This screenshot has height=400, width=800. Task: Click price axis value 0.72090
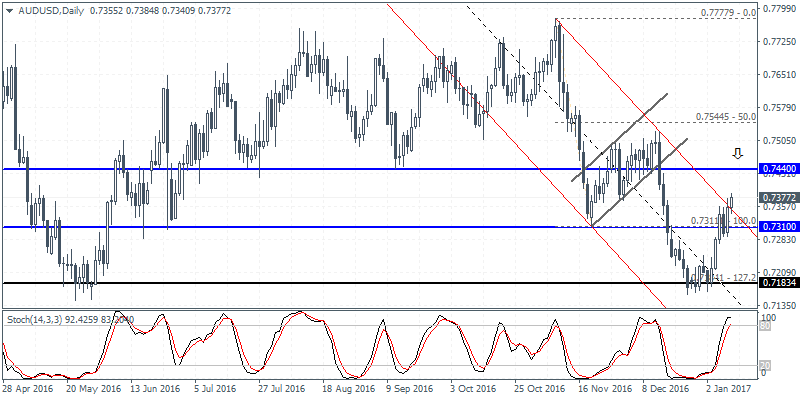[x=779, y=272]
